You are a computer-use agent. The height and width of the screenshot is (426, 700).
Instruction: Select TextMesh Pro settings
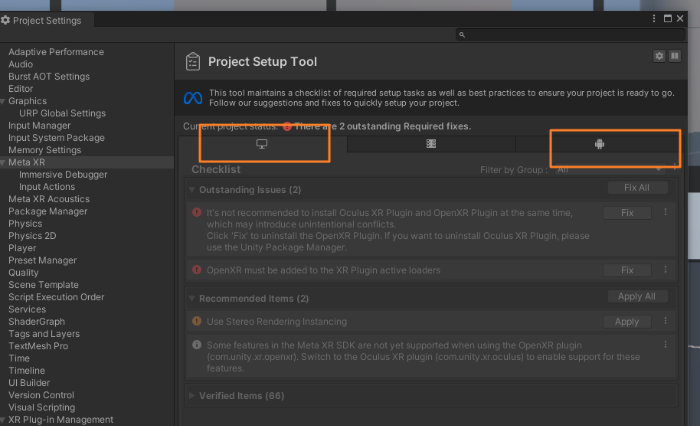(38, 346)
